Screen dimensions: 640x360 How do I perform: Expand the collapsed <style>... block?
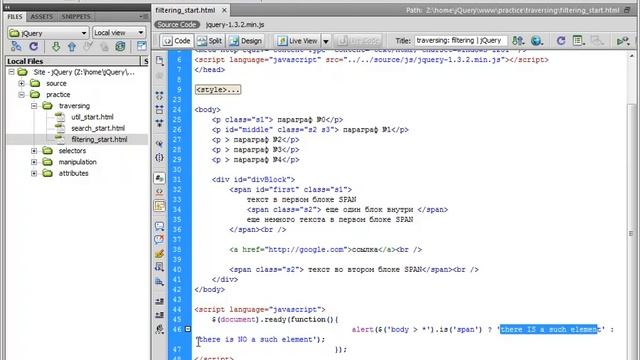coord(218,90)
